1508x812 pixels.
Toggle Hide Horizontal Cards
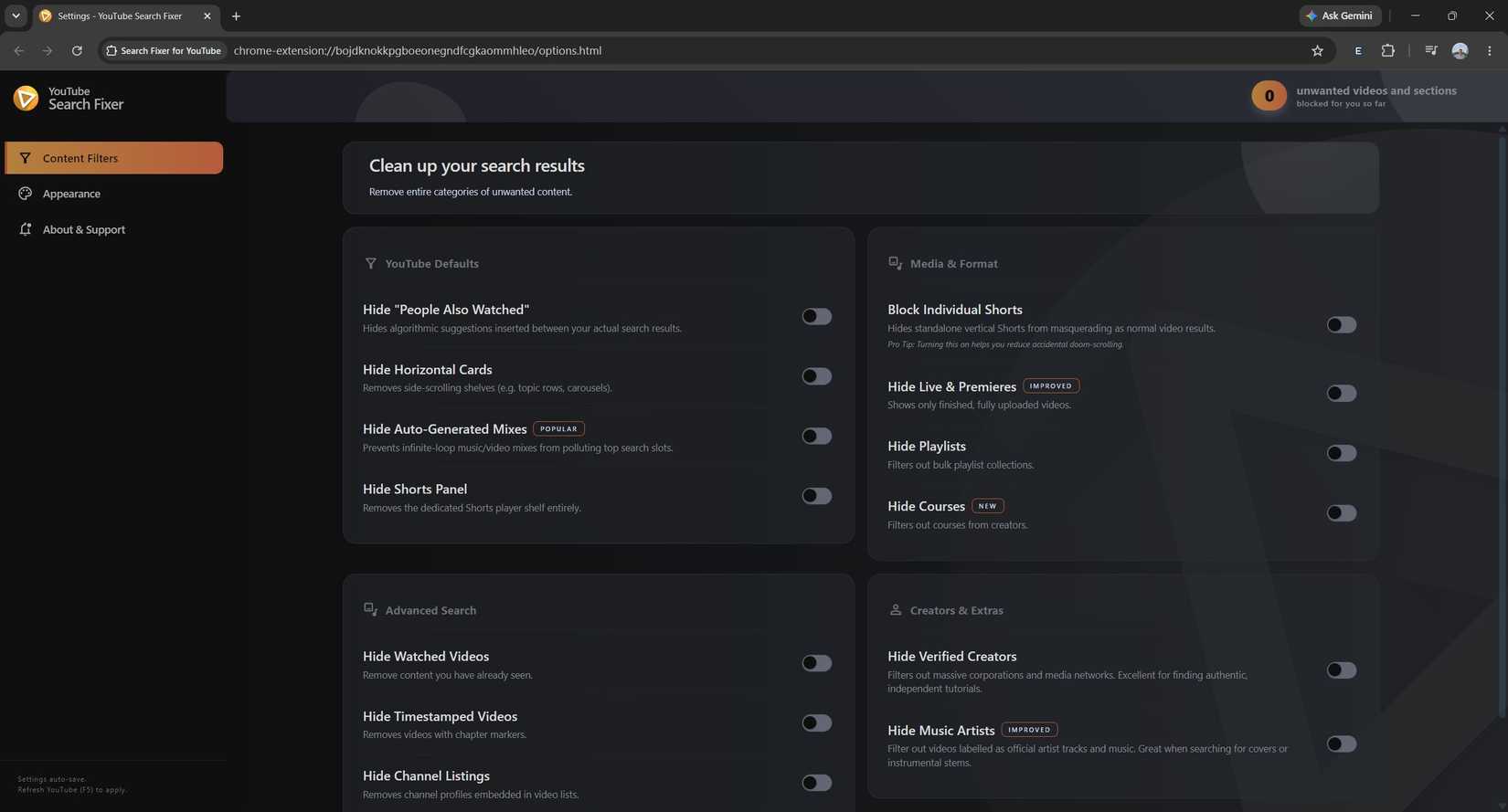816,376
